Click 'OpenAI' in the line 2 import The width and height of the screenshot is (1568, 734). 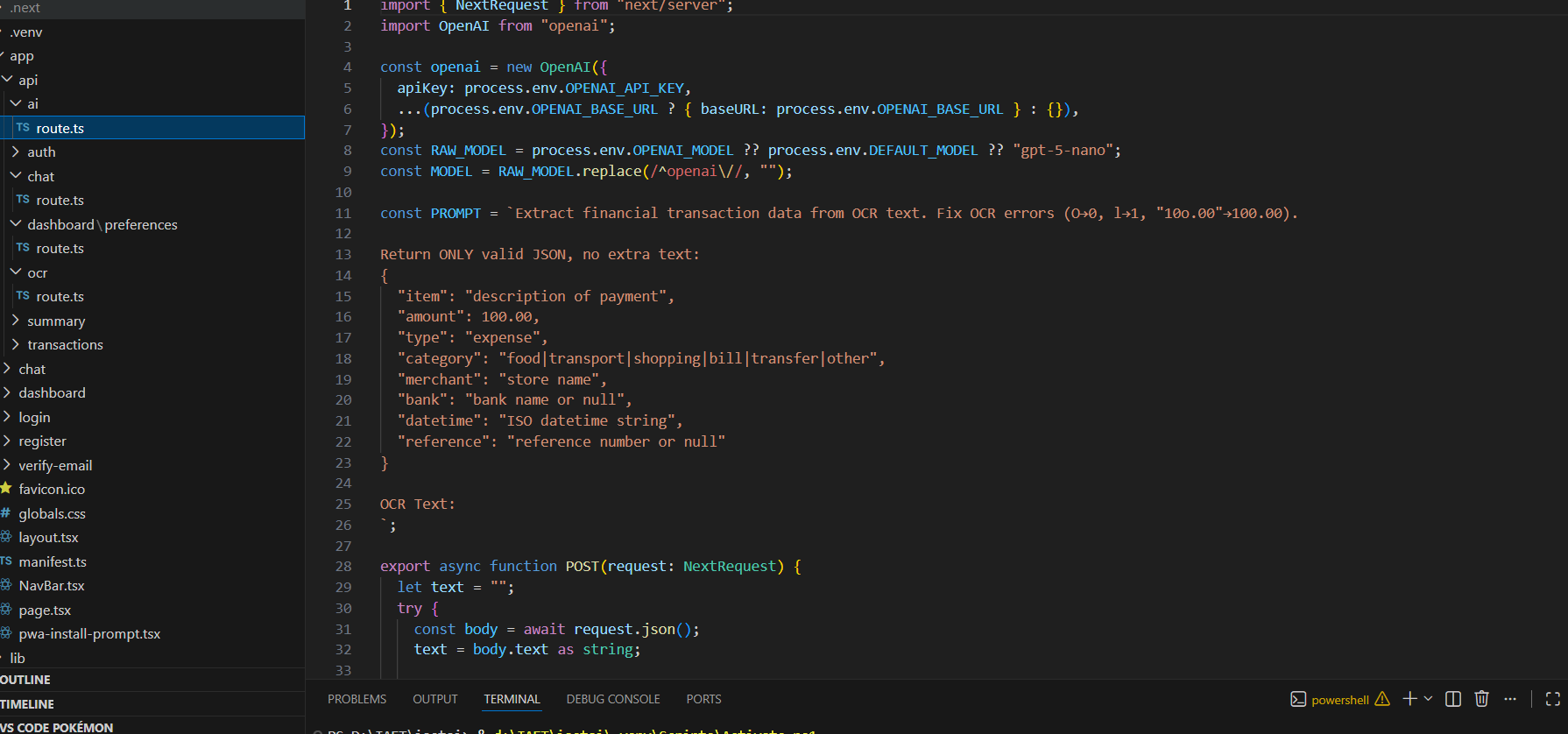[x=463, y=25]
